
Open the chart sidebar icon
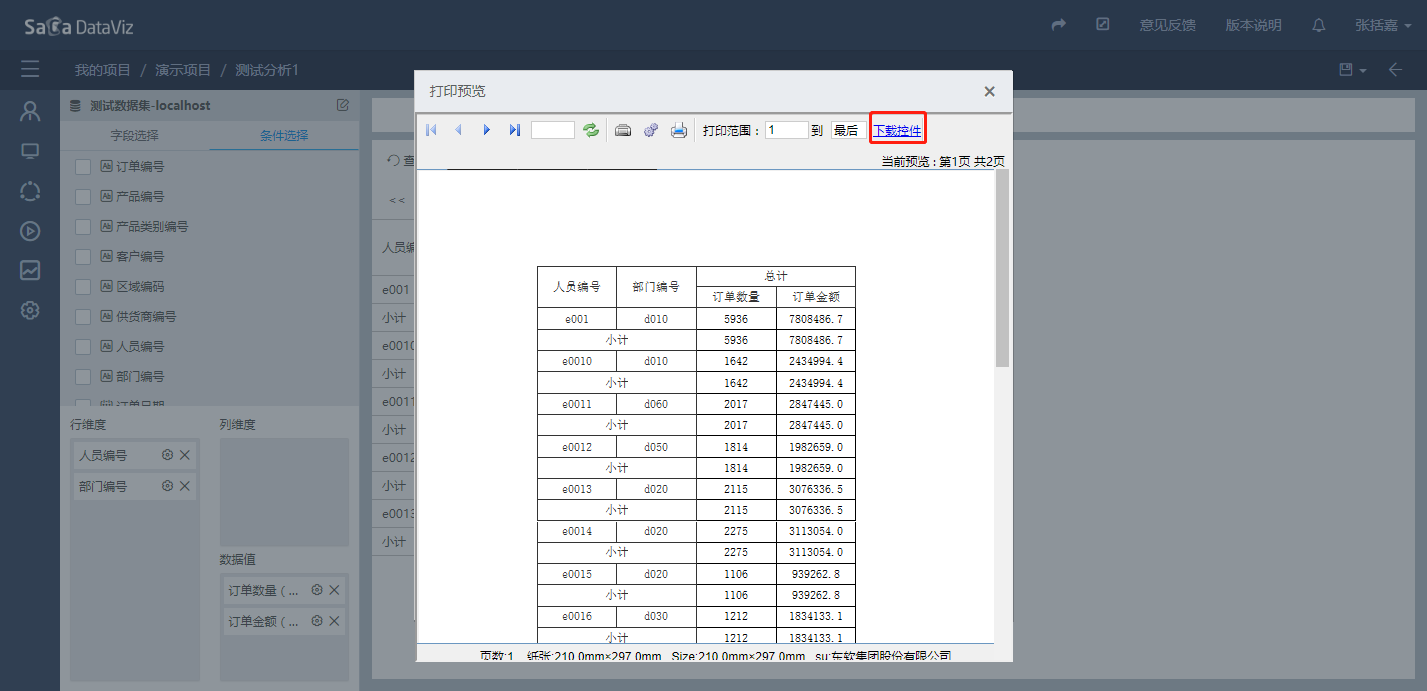point(30,270)
